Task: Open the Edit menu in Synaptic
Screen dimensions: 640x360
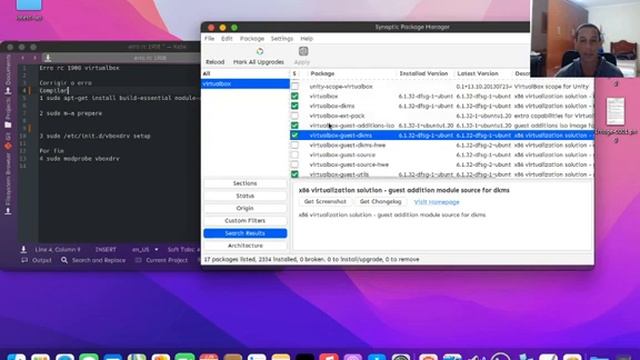Action: coord(227,38)
